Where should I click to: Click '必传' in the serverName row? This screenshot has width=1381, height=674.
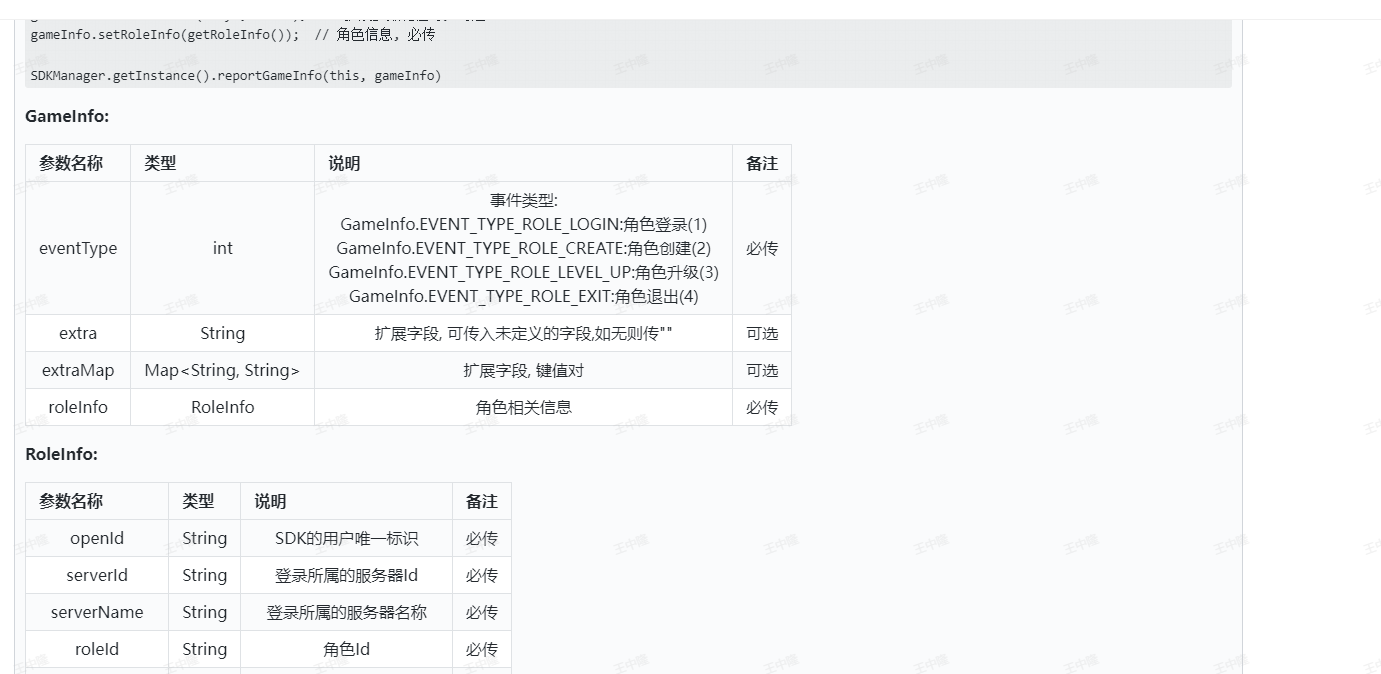point(482,612)
